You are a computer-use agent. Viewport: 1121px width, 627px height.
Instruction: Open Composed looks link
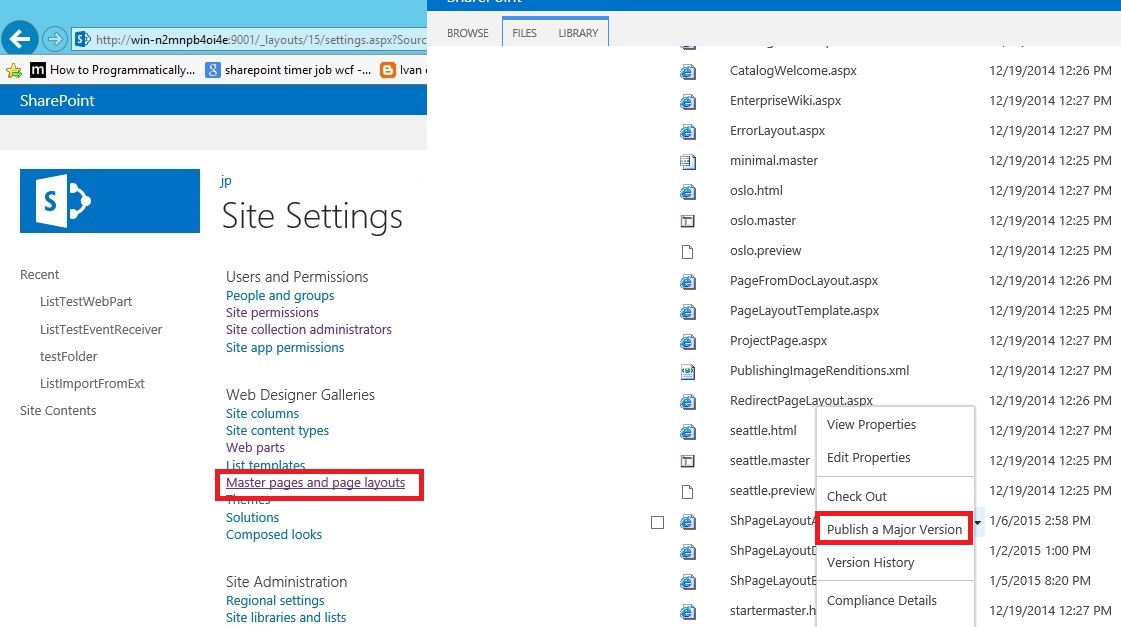274,535
